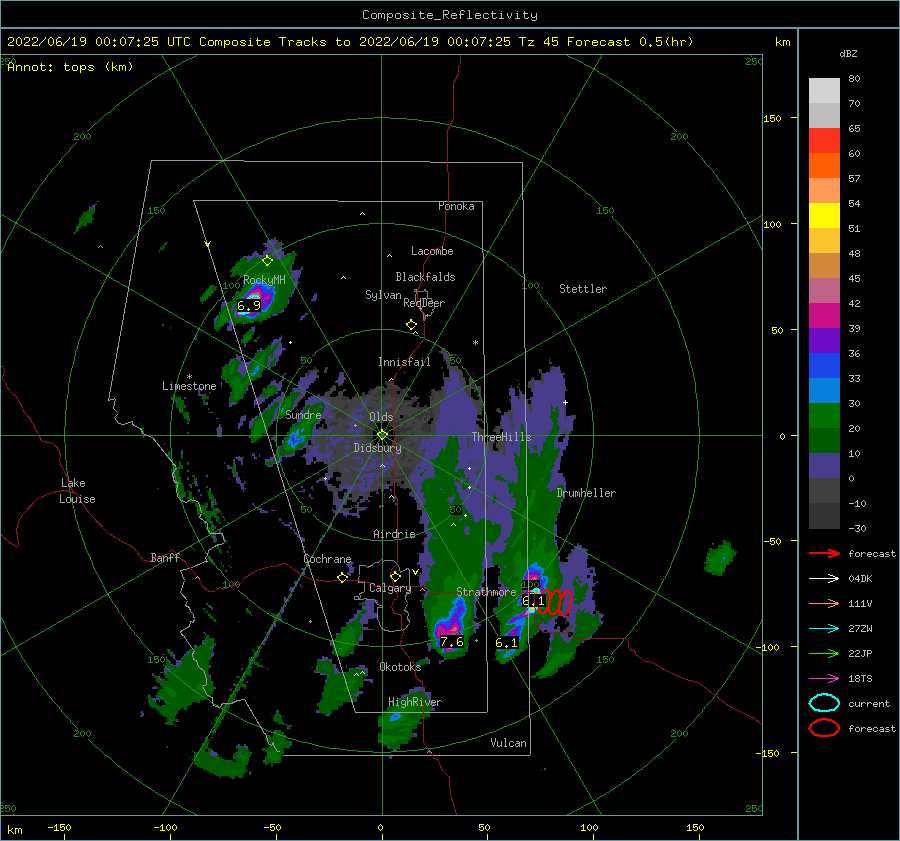Select the 7.6 storm top label
The width and height of the screenshot is (900, 841).
pyautogui.click(x=451, y=642)
